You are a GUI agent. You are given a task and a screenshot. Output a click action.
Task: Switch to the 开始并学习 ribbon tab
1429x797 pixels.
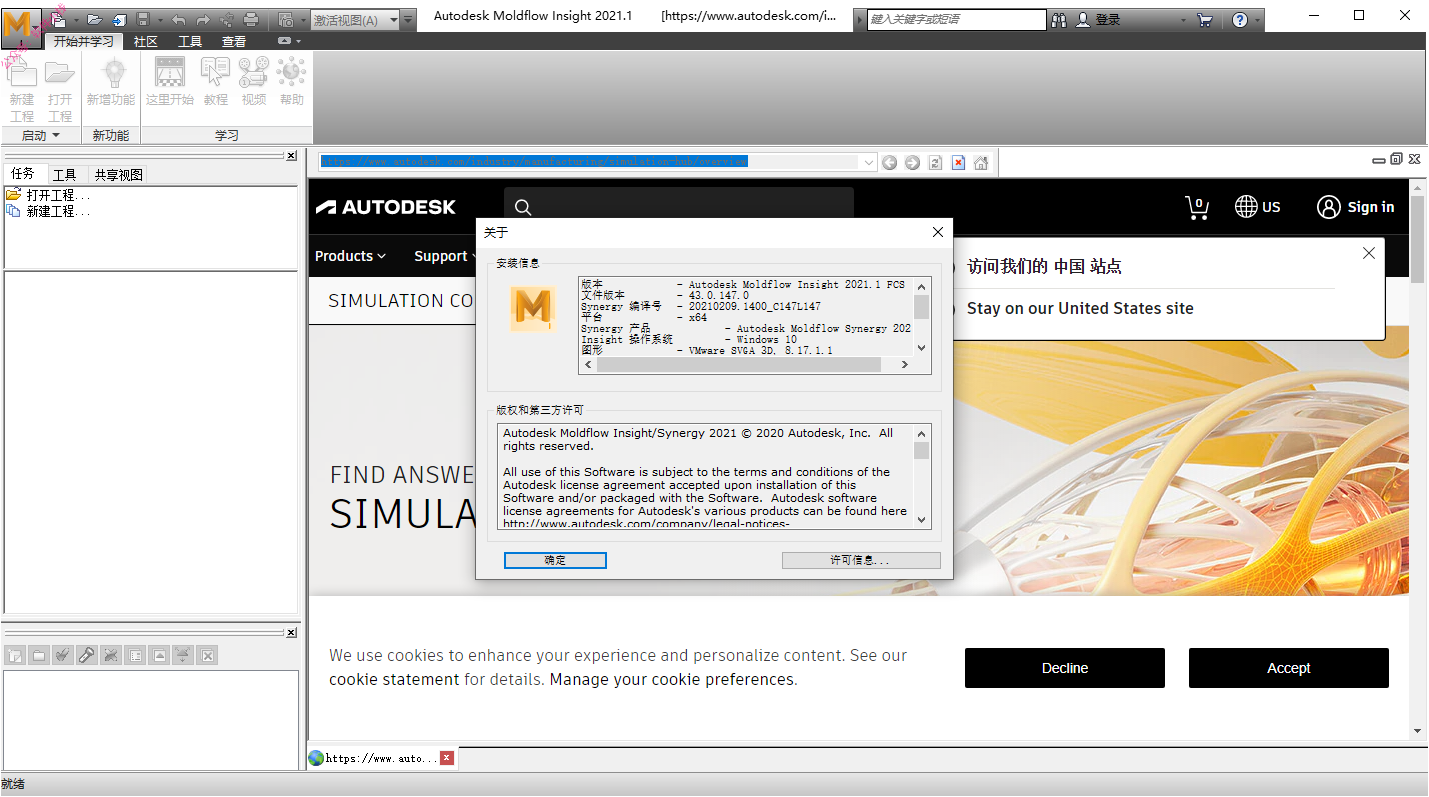[84, 41]
